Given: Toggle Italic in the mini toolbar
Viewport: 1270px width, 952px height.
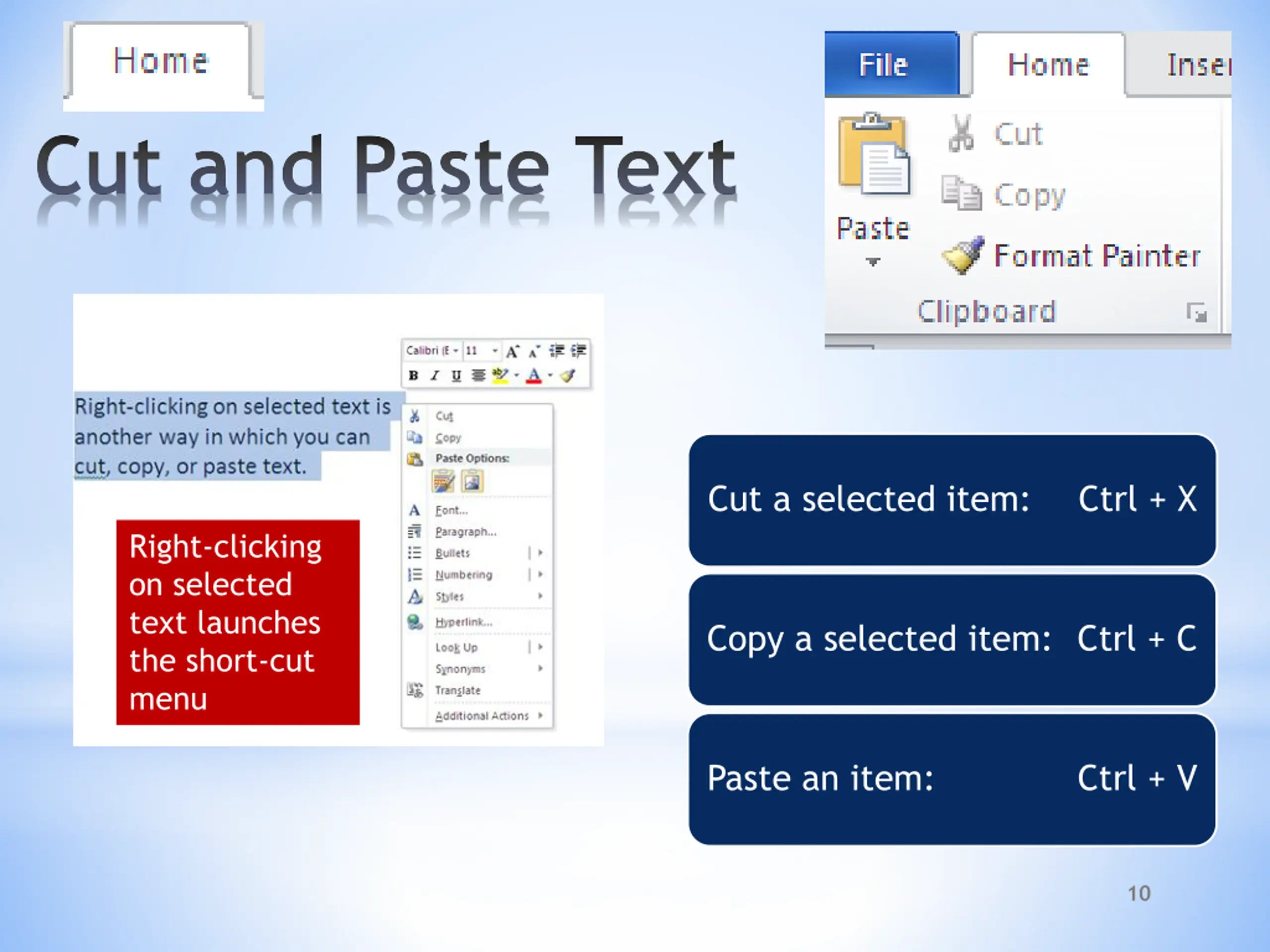Looking at the screenshot, I should point(435,376).
